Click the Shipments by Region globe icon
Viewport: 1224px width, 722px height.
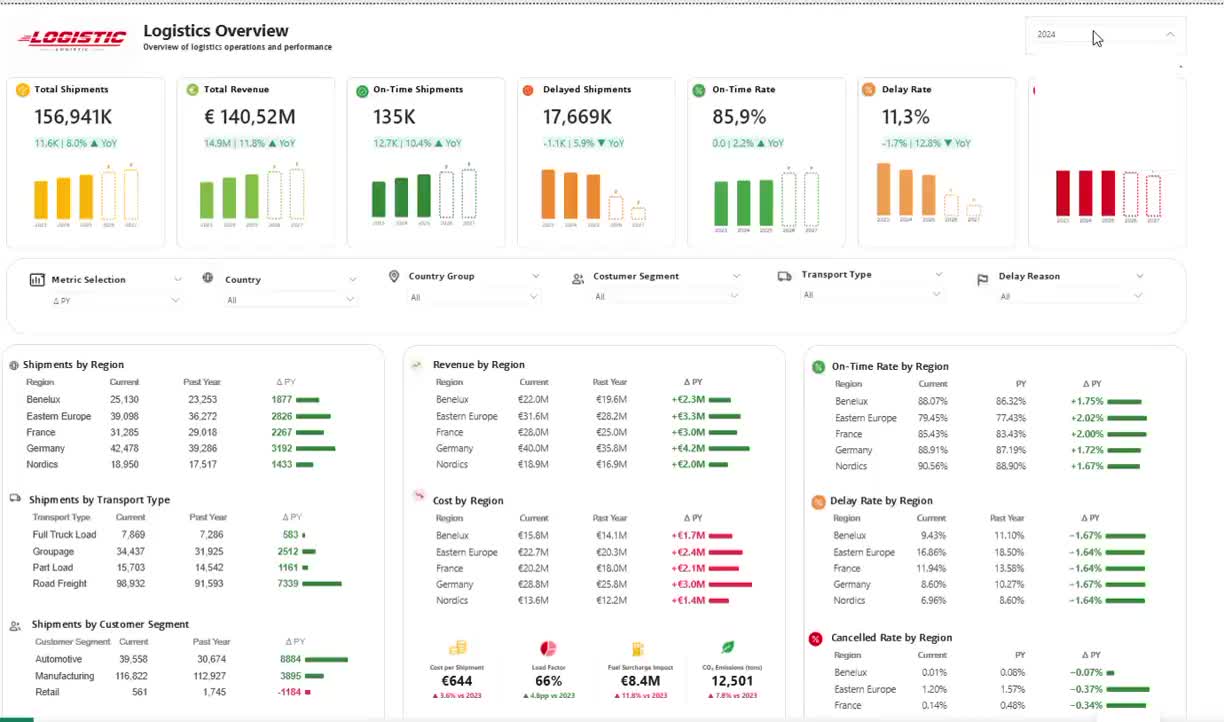tap(14, 365)
